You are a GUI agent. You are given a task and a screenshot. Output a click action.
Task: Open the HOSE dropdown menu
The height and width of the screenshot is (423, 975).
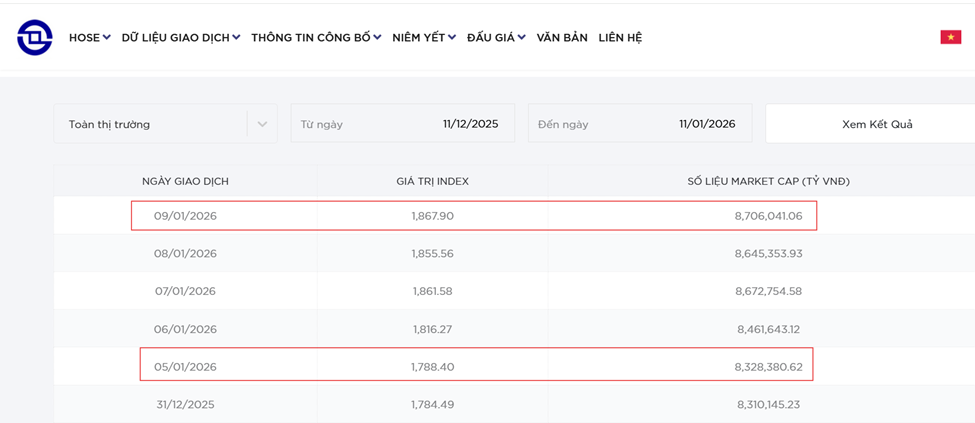click(89, 38)
